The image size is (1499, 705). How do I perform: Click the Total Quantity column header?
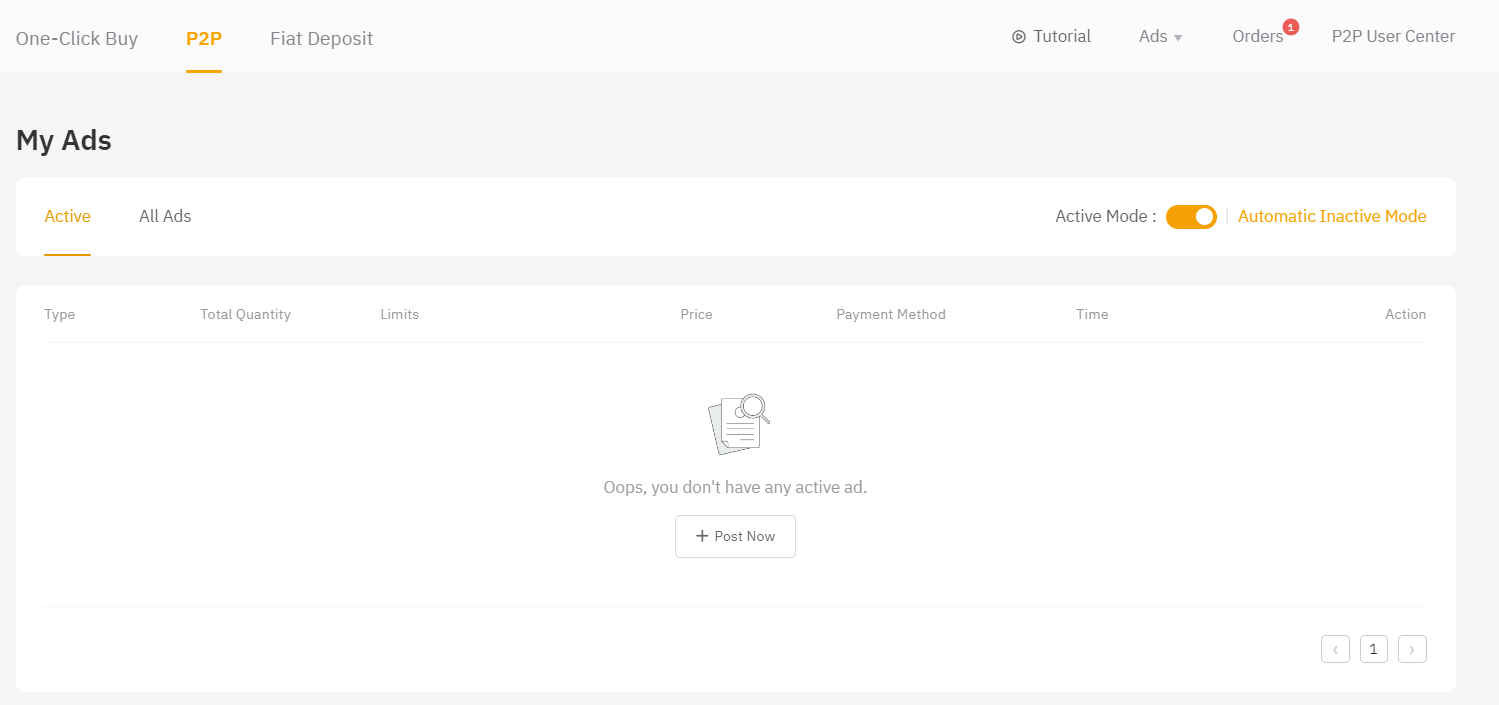coord(245,314)
